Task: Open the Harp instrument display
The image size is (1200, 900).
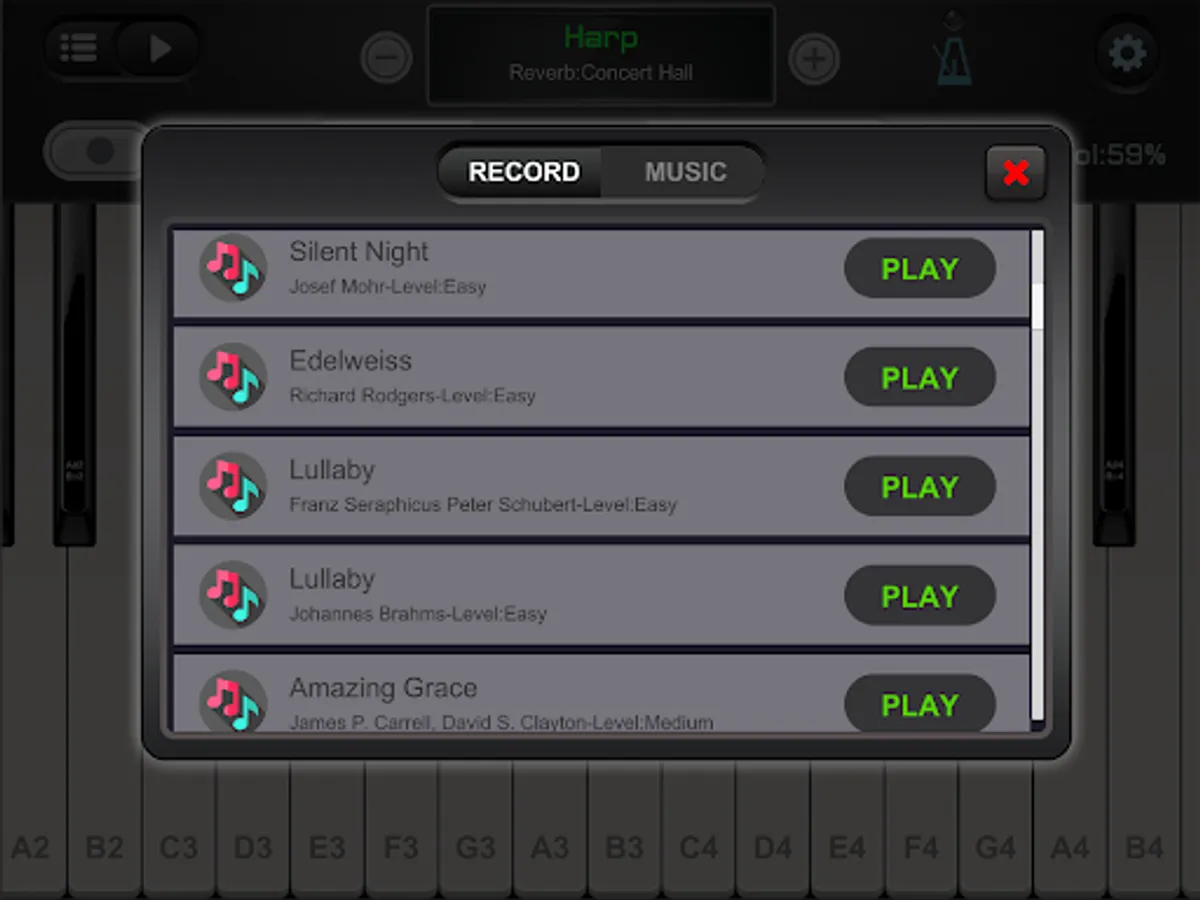Action: point(601,55)
